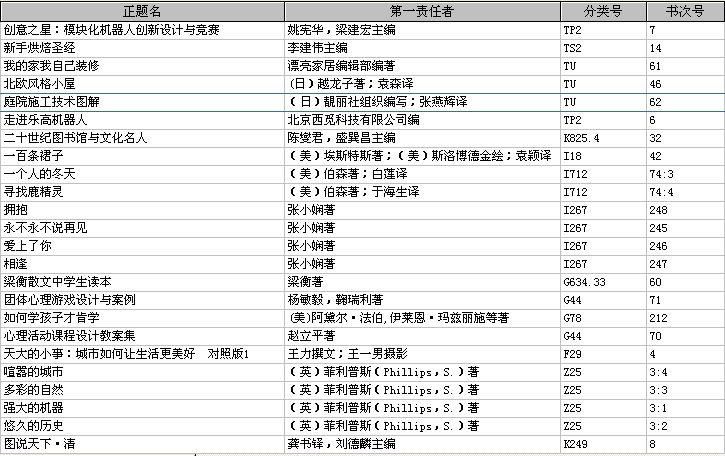This screenshot has width=725, height=456.
Task: Click book number cell 62
Action: coord(685,102)
